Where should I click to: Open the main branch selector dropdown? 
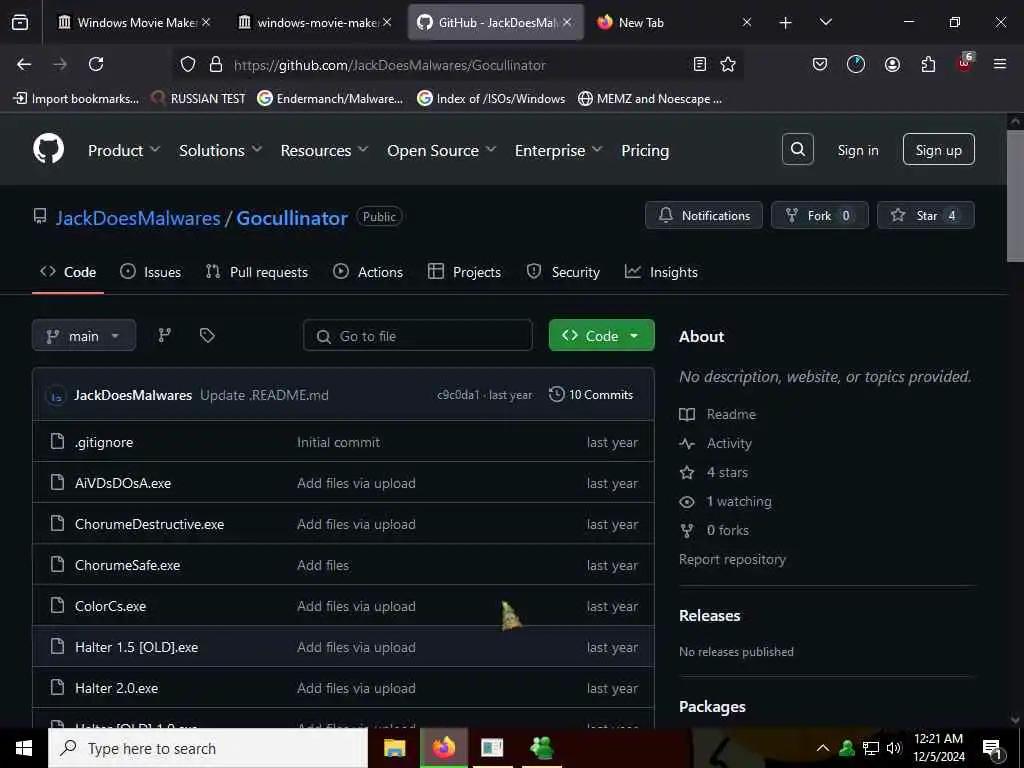point(84,336)
